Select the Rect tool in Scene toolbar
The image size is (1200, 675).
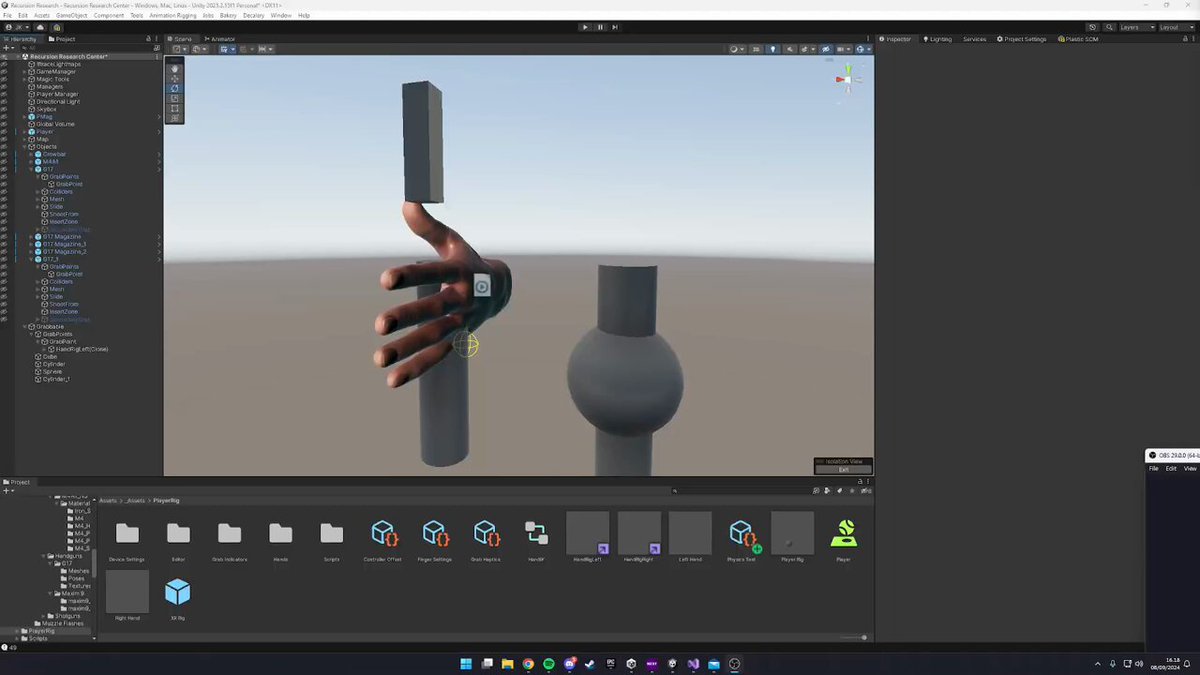pos(175,108)
